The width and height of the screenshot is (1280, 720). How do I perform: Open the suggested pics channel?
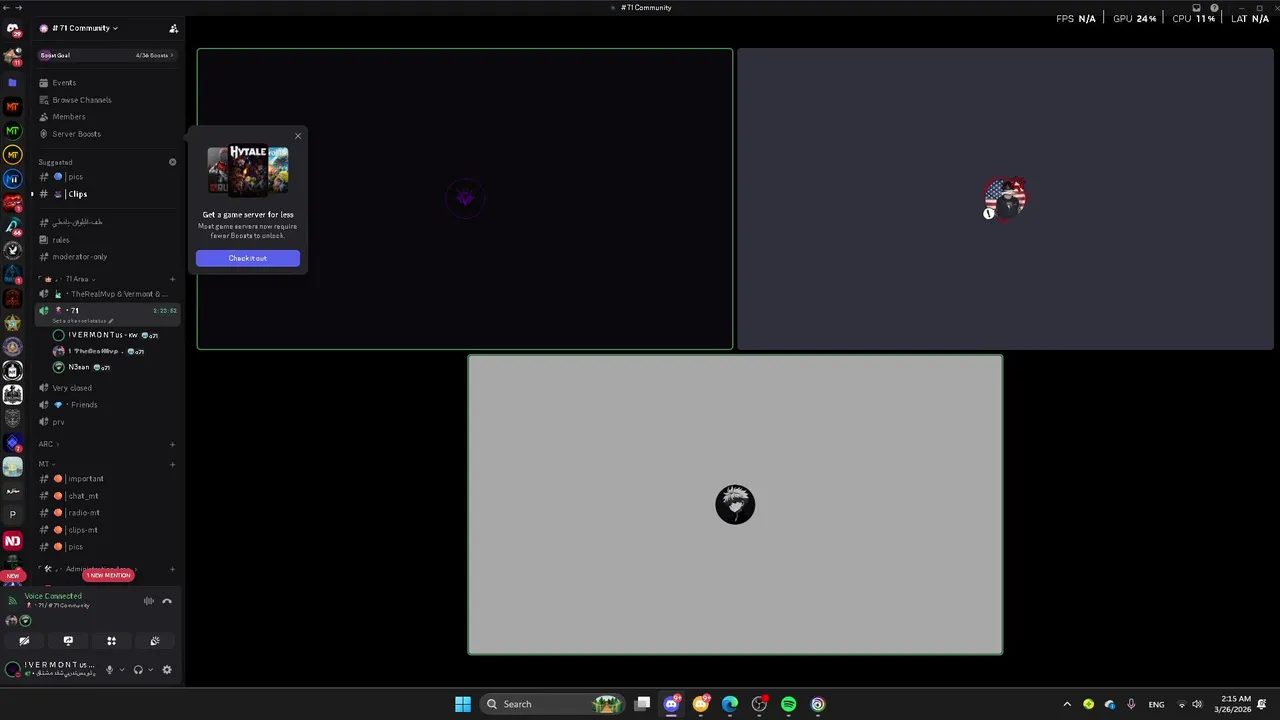click(x=107, y=177)
